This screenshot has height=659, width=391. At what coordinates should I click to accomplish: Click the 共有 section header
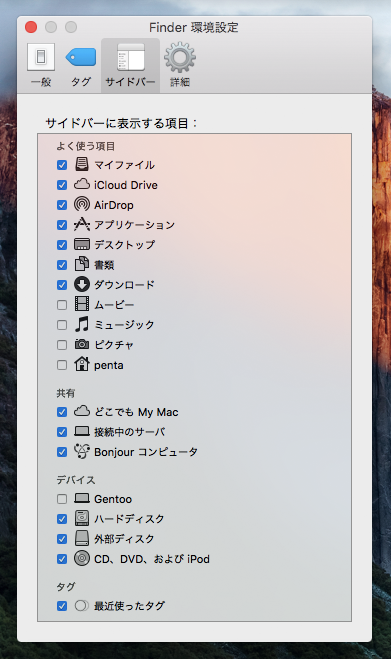click(x=66, y=393)
